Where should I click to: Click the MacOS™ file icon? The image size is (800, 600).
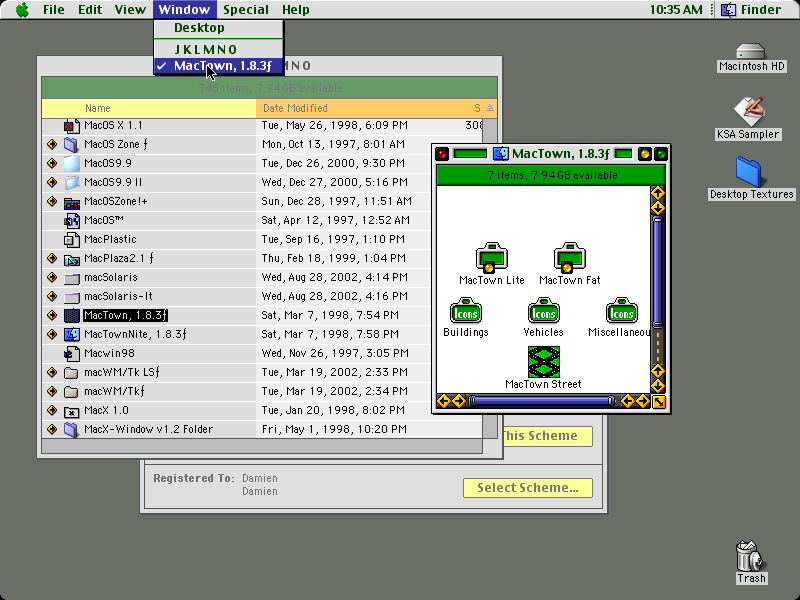pos(71,220)
